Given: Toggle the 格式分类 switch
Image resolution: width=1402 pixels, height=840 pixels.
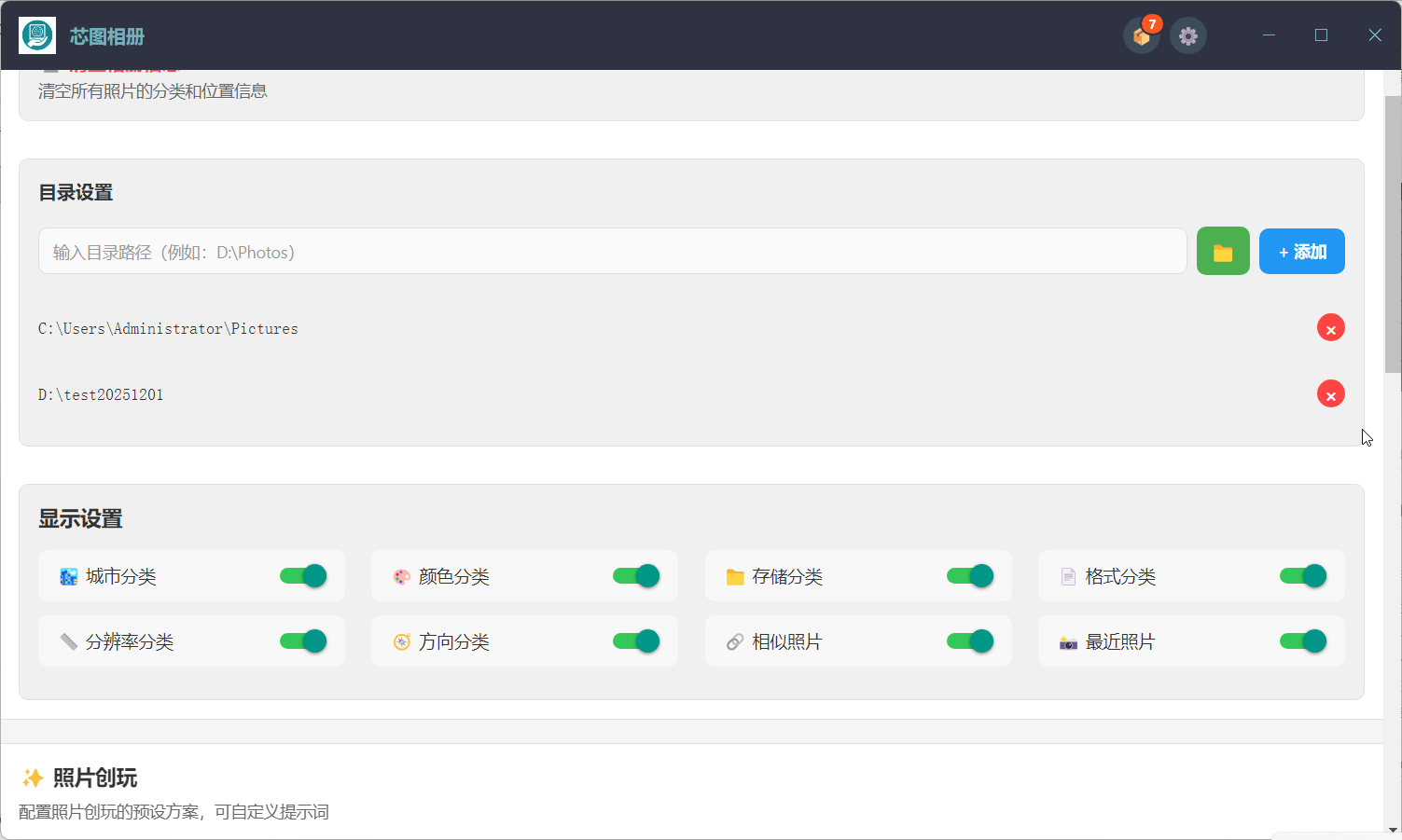Looking at the screenshot, I should pos(1303,576).
